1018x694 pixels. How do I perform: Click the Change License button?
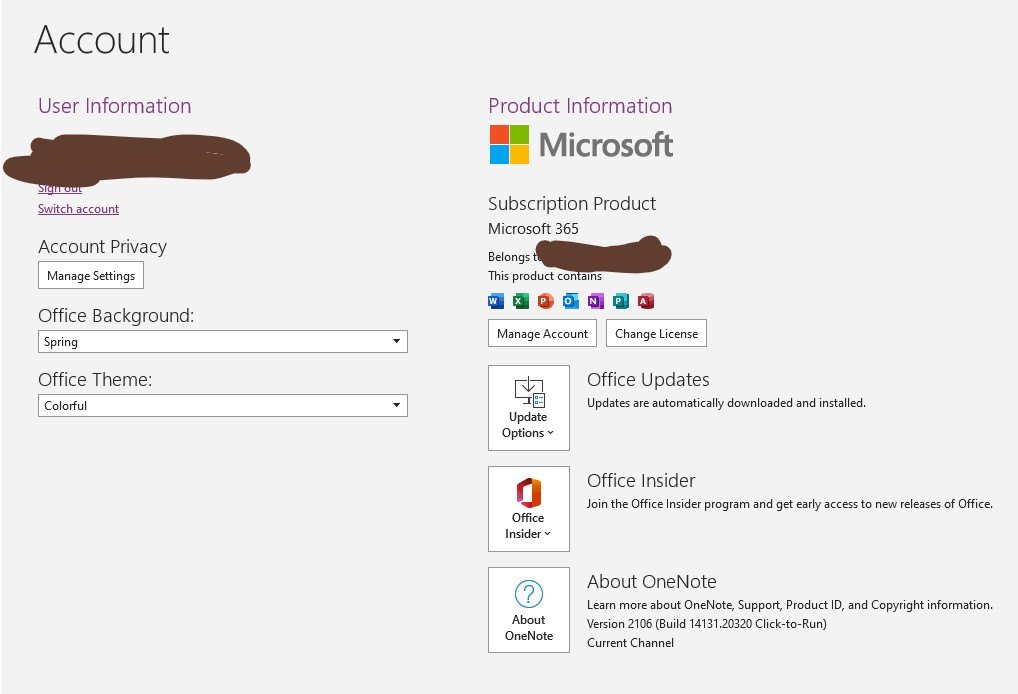point(656,333)
